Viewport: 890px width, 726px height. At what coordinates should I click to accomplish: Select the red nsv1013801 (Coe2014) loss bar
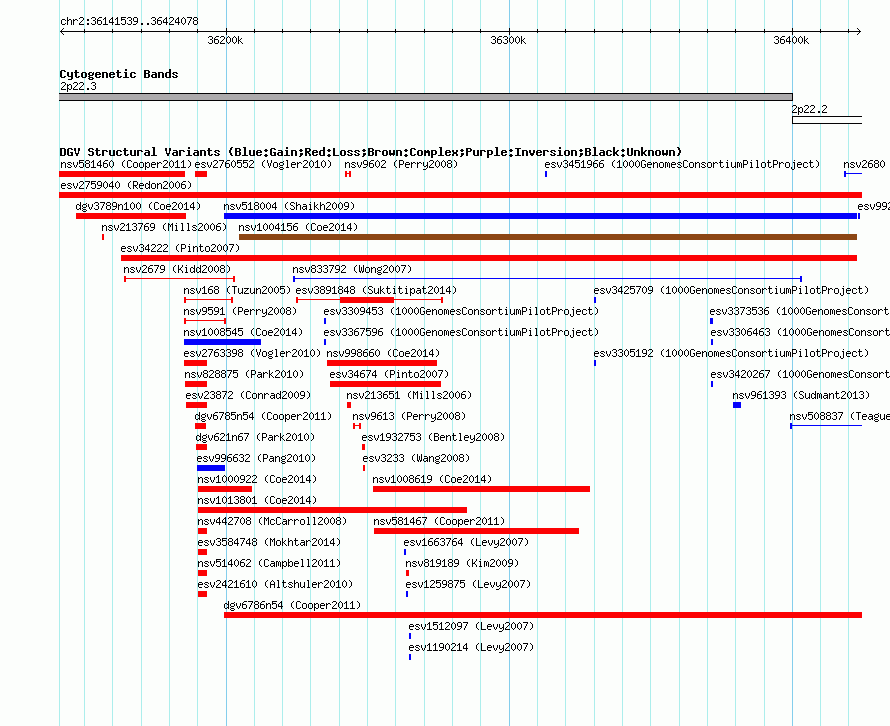click(332, 510)
